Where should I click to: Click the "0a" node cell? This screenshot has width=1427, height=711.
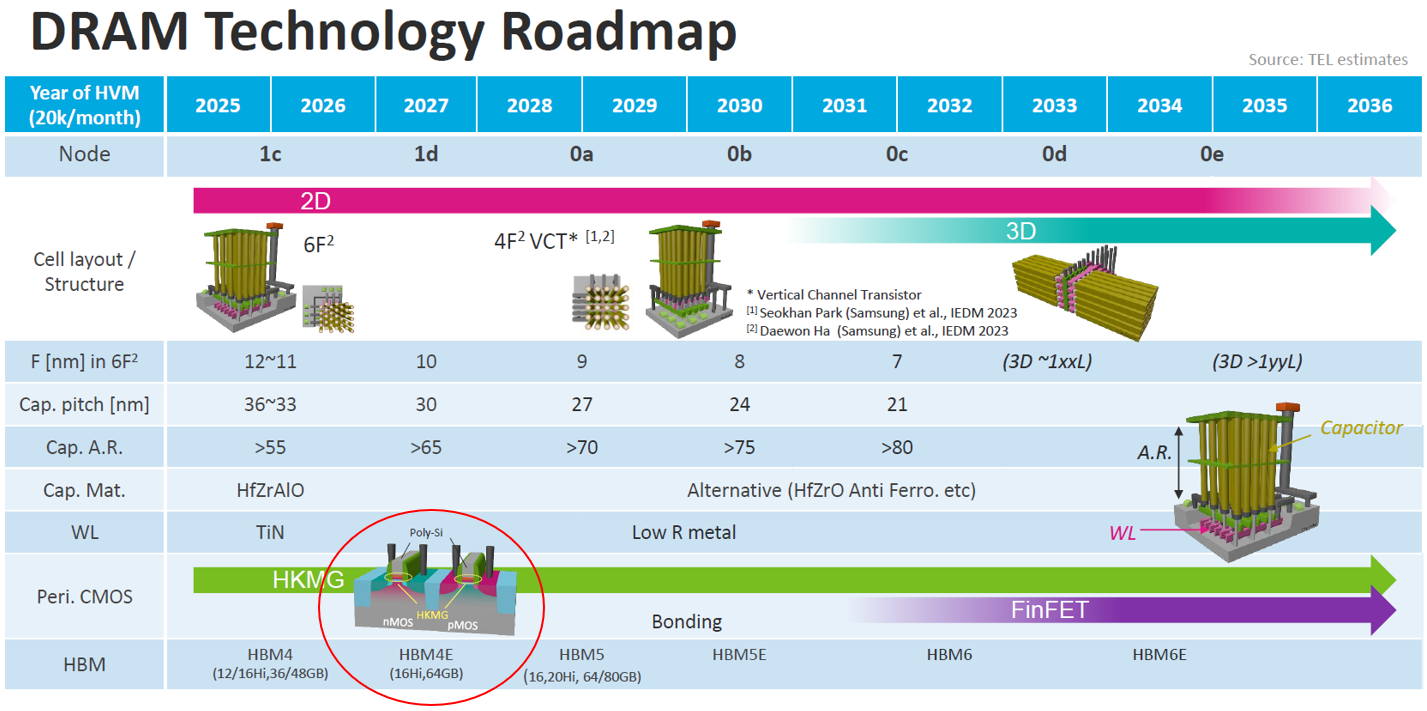pyautogui.click(x=582, y=155)
